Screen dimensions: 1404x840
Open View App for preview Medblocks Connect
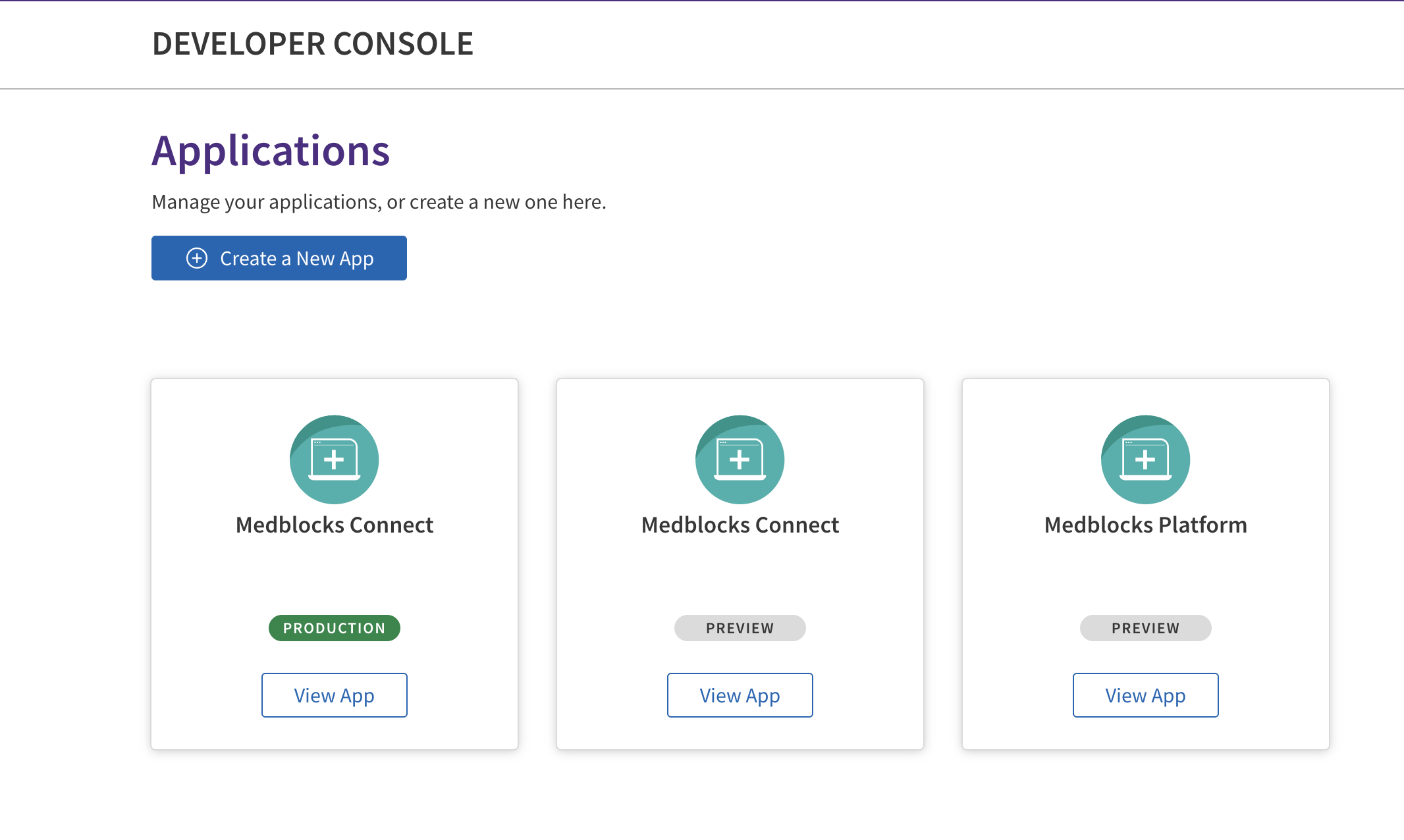740,695
